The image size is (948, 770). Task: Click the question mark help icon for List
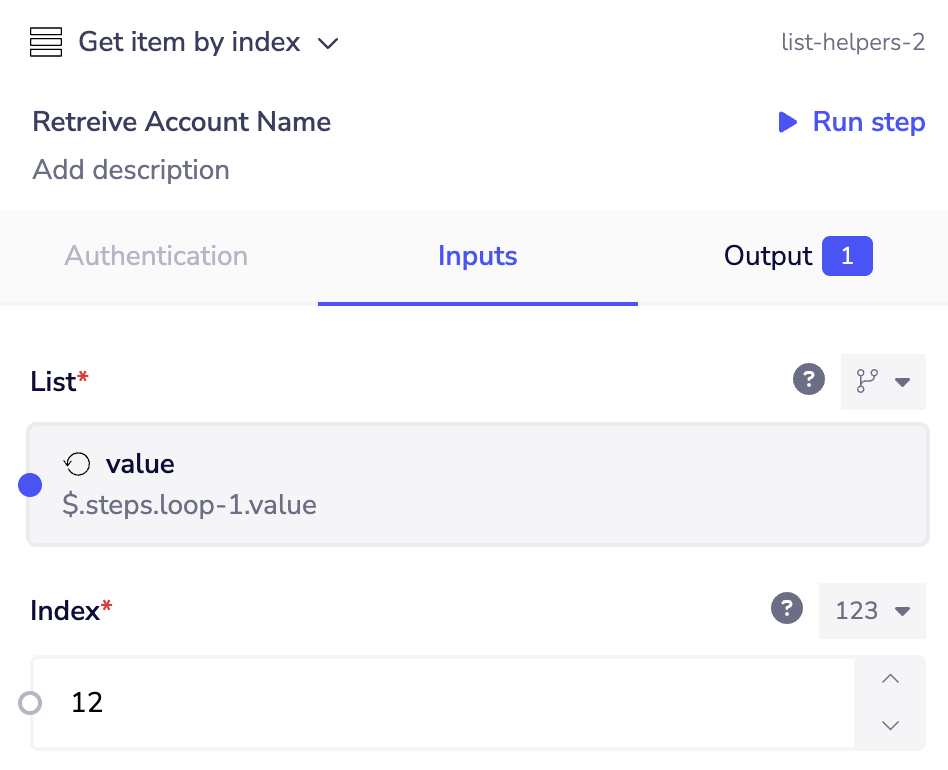point(809,379)
